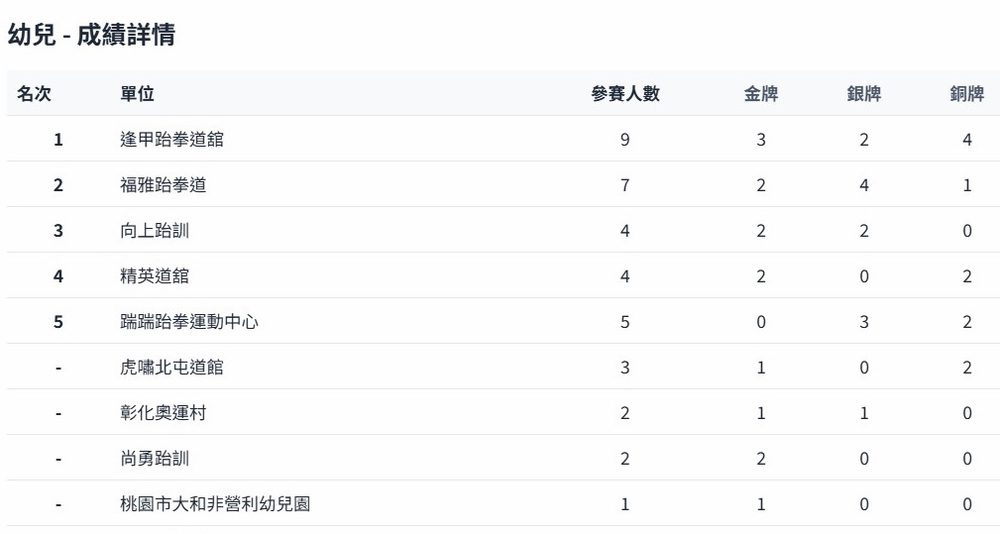Click the 名次 column header

pyautogui.click(x=34, y=94)
